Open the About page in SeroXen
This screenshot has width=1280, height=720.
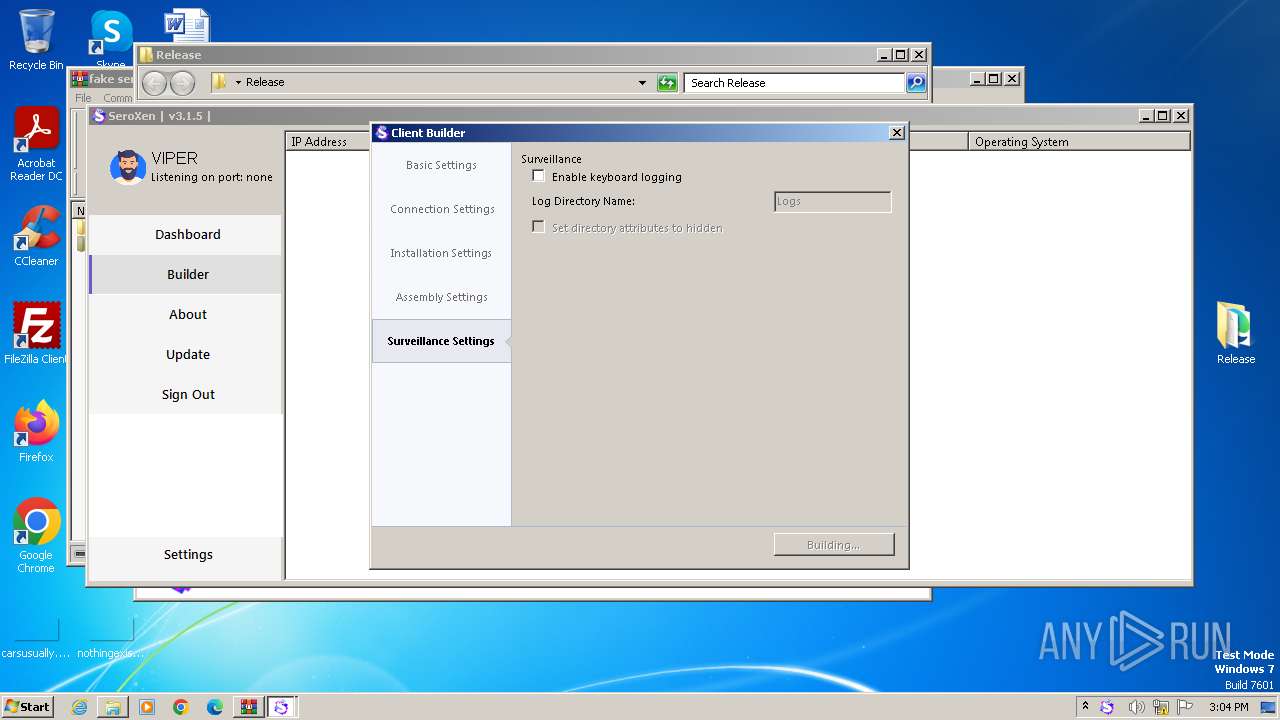tap(187, 314)
